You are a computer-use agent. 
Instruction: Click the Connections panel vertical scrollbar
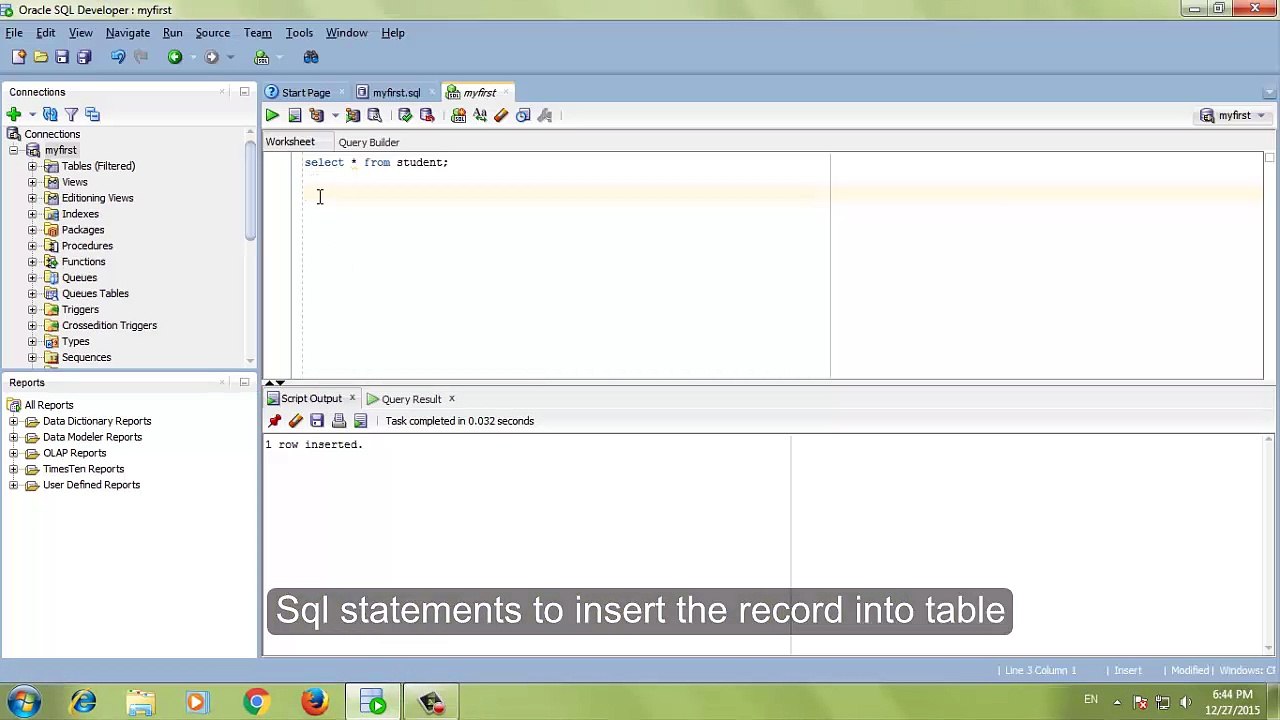(250, 190)
